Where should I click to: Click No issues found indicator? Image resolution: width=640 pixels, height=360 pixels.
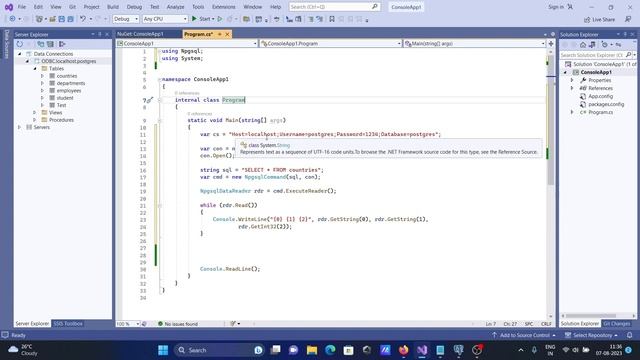[x=178, y=324]
